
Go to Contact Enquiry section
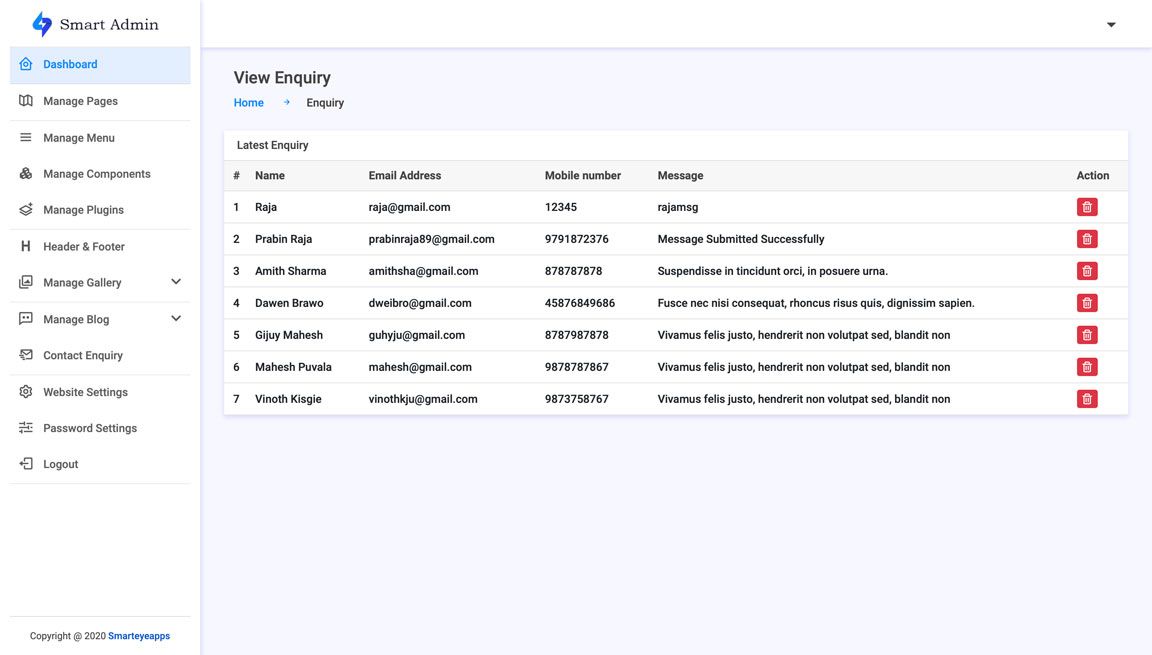82,355
